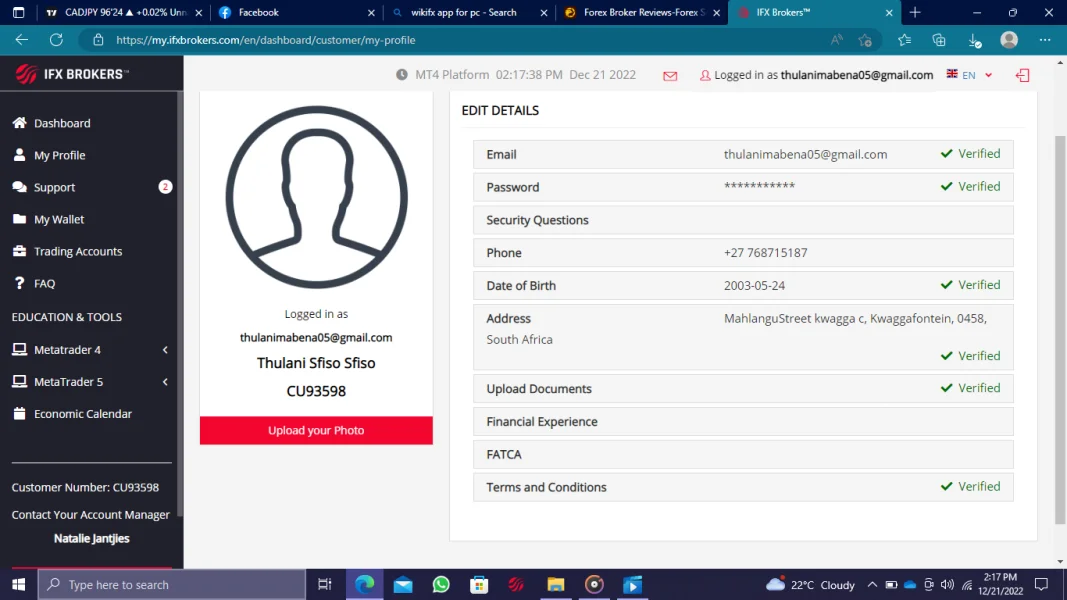This screenshot has width=1067, height=600.
Task: Click the Windows Start button
Action: (x=18, y=584)
